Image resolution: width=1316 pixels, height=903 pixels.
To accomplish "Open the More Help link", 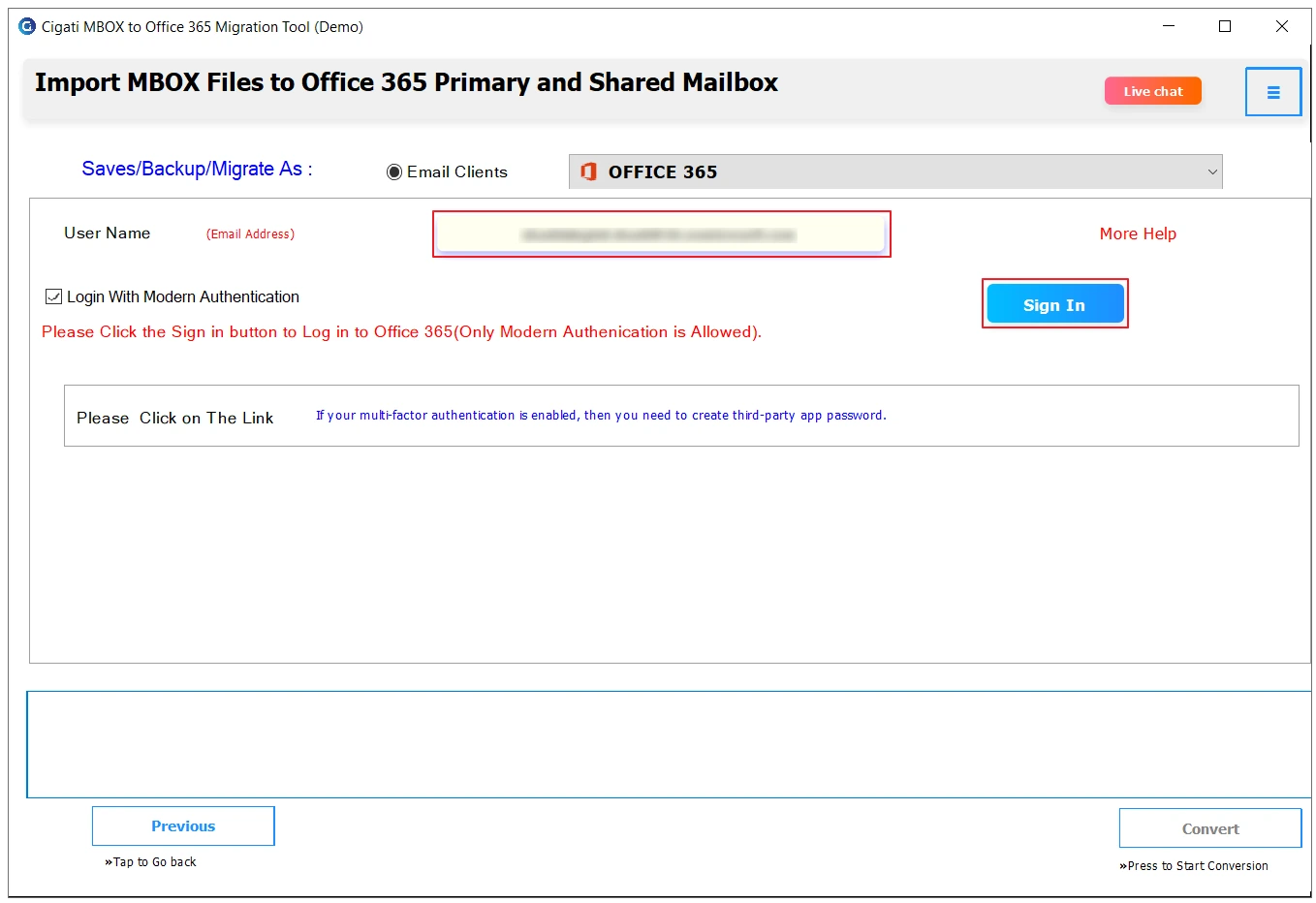I will click(1138, 234).
